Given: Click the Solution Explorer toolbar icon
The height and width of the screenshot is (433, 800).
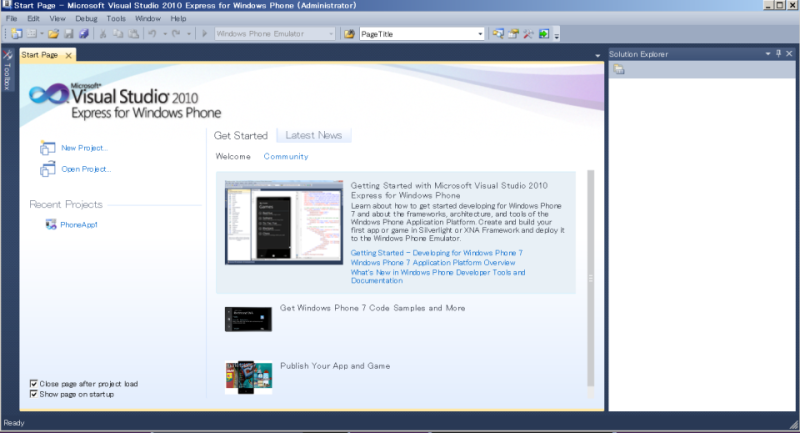Looking at the screenshot, I should 497,34.
